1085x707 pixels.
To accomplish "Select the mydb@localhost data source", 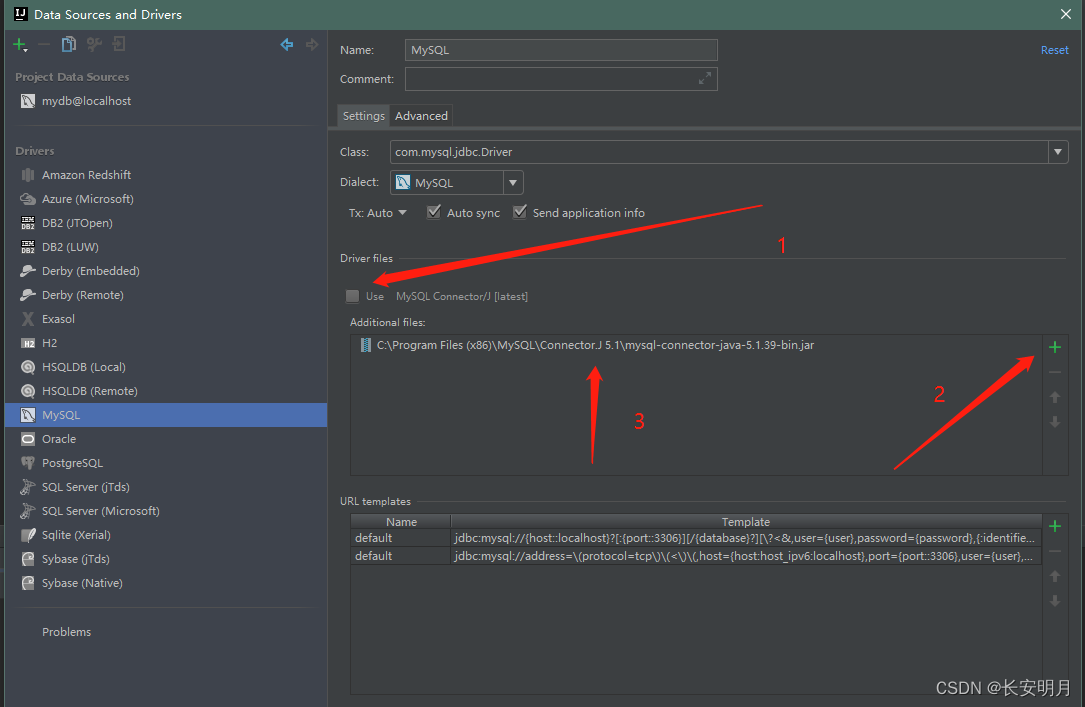I will 166,101.
